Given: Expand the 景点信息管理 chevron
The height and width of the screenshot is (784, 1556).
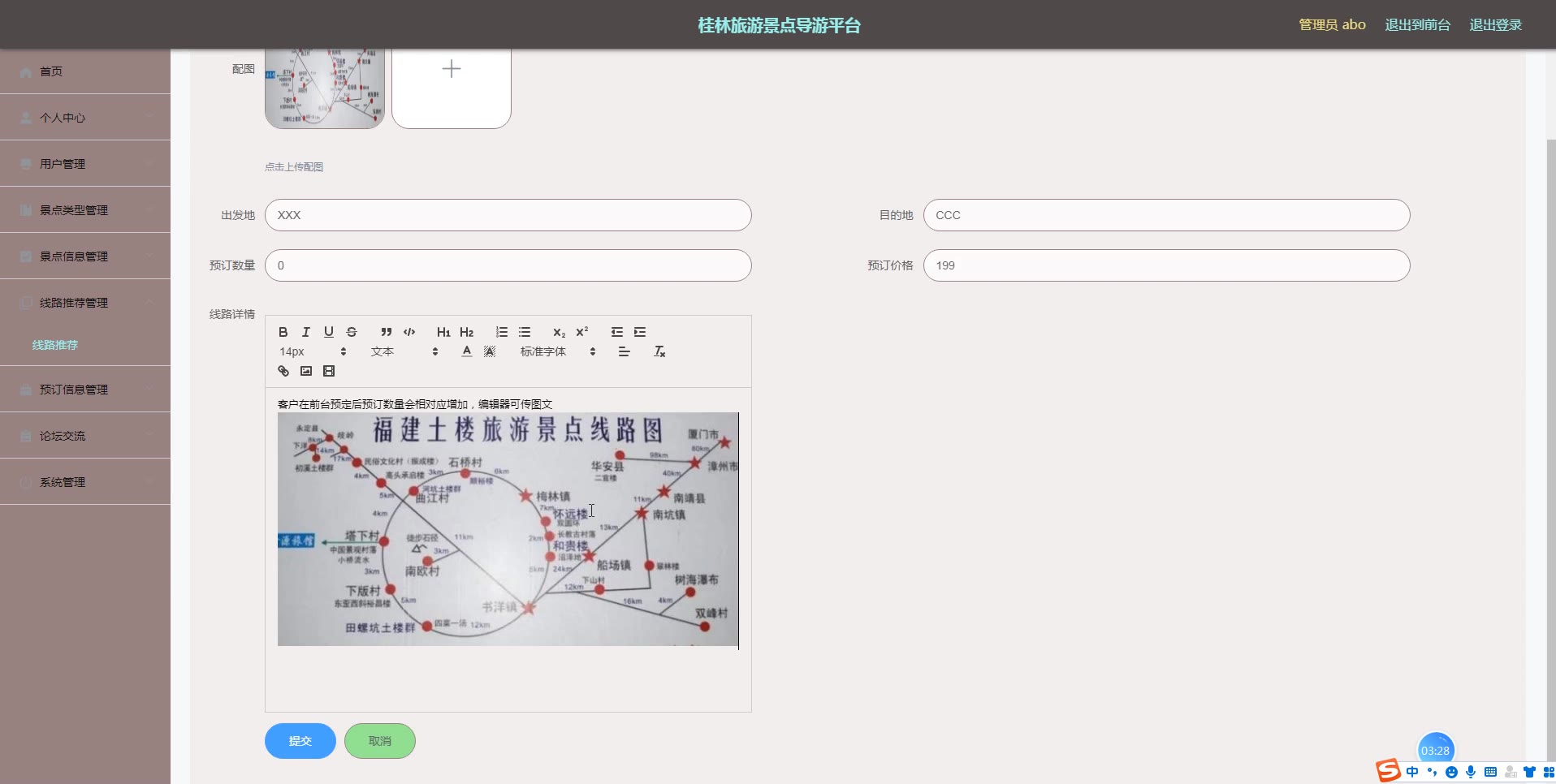Looking at the screenshot, I should 149,256.
